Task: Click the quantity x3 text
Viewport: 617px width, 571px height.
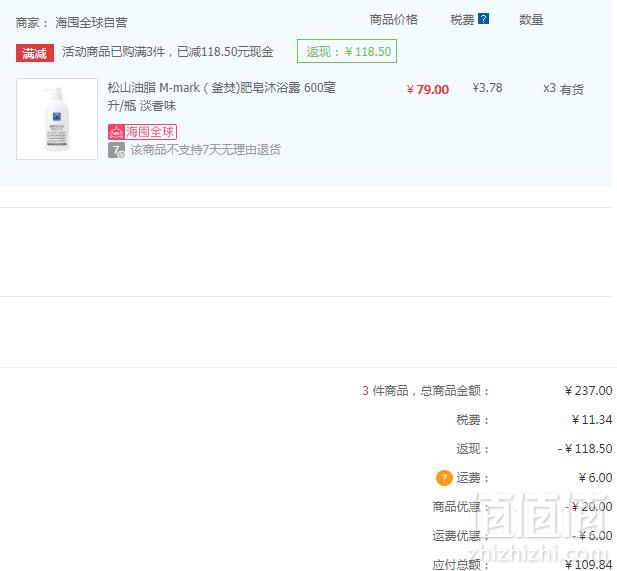Action: 549,88
